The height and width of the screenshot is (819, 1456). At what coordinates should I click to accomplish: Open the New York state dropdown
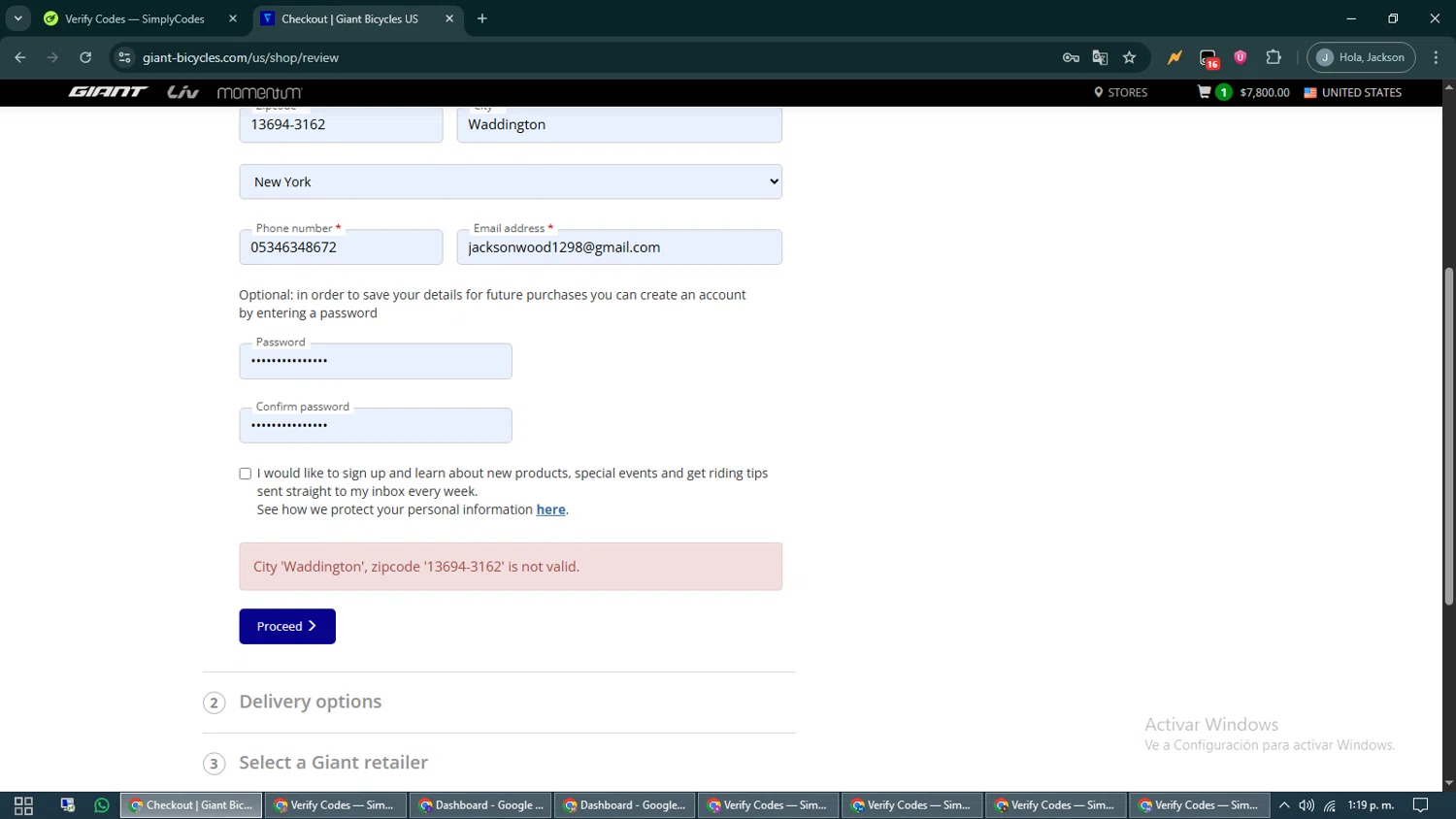tap(511, 181)
